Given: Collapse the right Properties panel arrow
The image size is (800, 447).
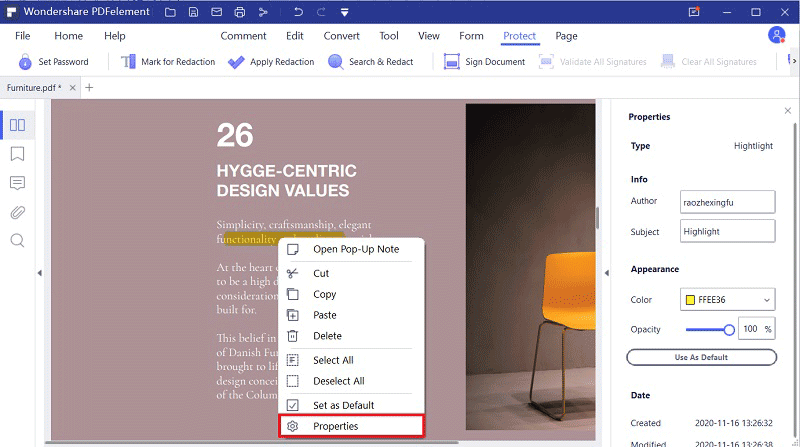Looking at the screenshot, I should (607, 273).
